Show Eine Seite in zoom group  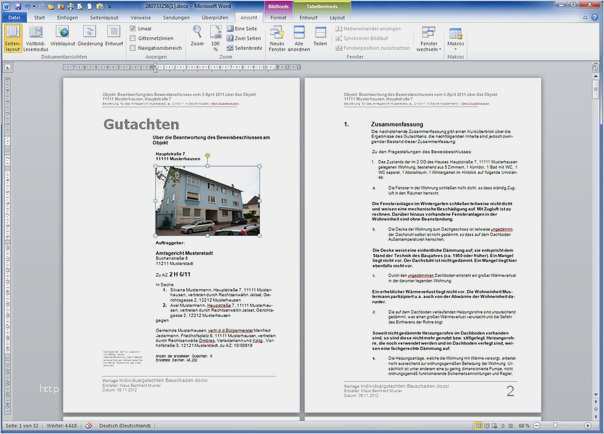(242, 28)
